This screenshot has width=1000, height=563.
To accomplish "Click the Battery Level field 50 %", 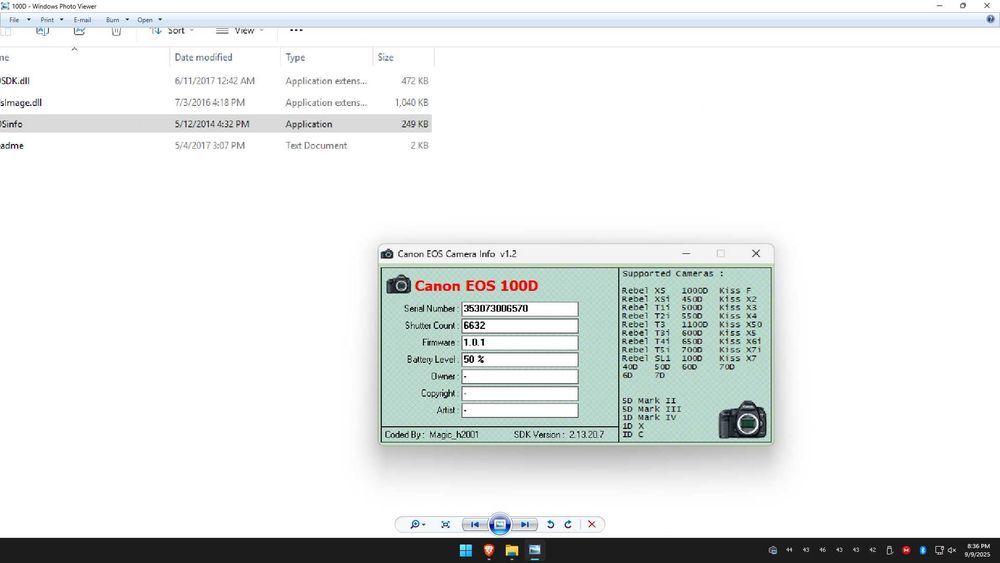I will tap(520, 360).
